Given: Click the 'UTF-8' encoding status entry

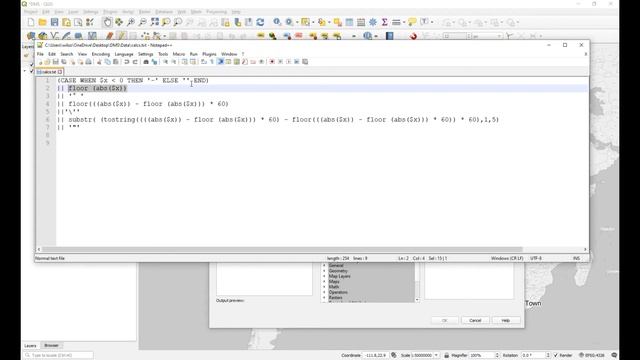Looking at the screenshot, I should point(536,258).
